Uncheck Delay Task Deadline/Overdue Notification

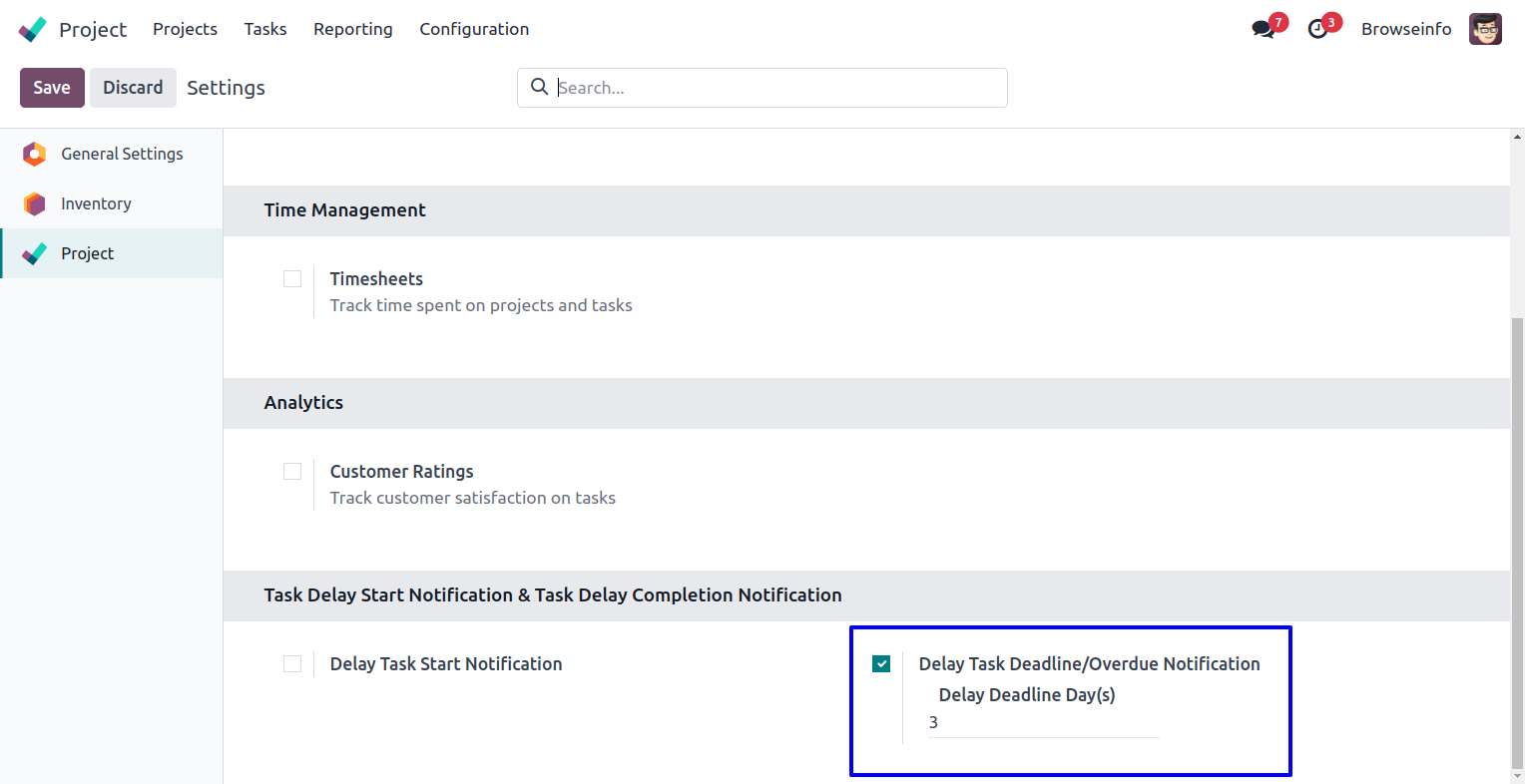[881, 664]
